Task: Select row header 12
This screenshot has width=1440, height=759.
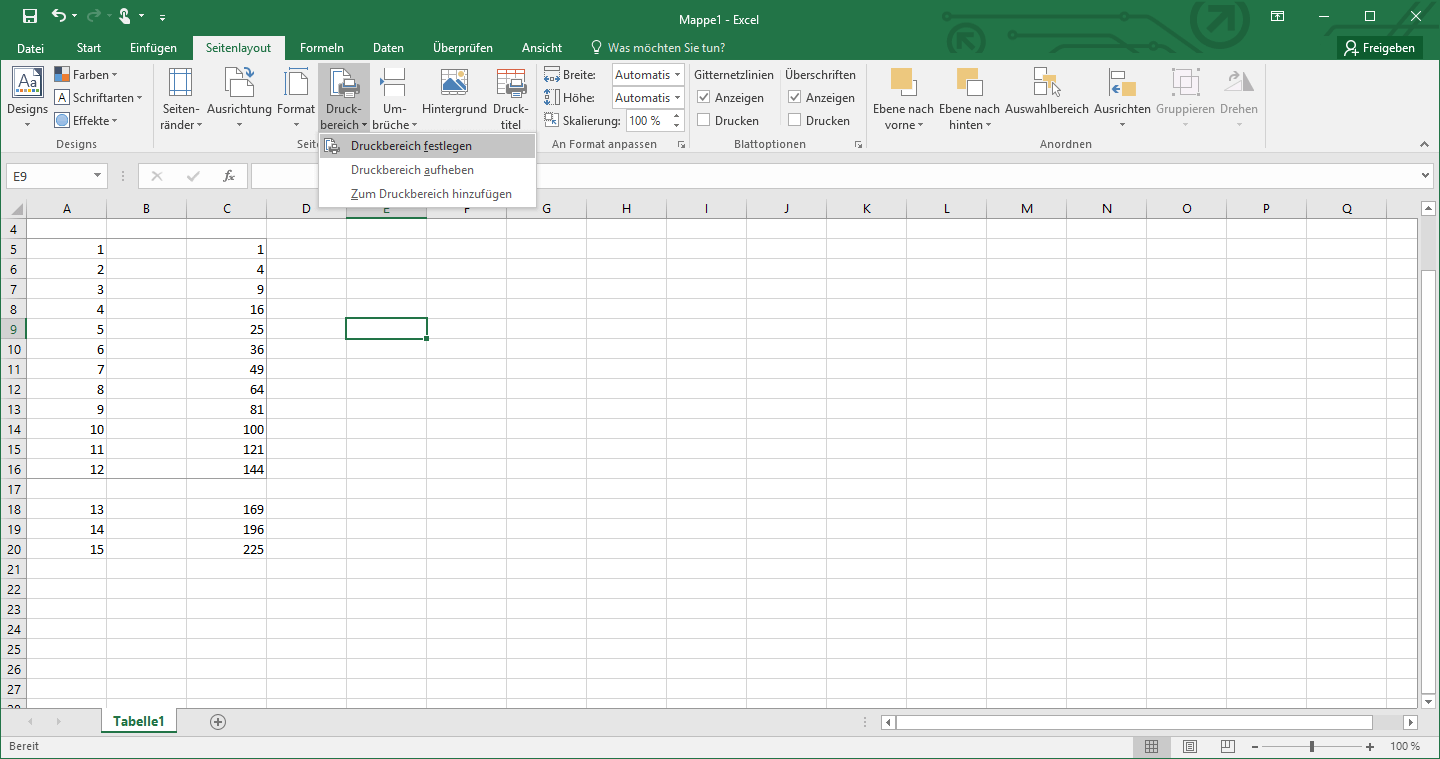Action: (14, 389)
